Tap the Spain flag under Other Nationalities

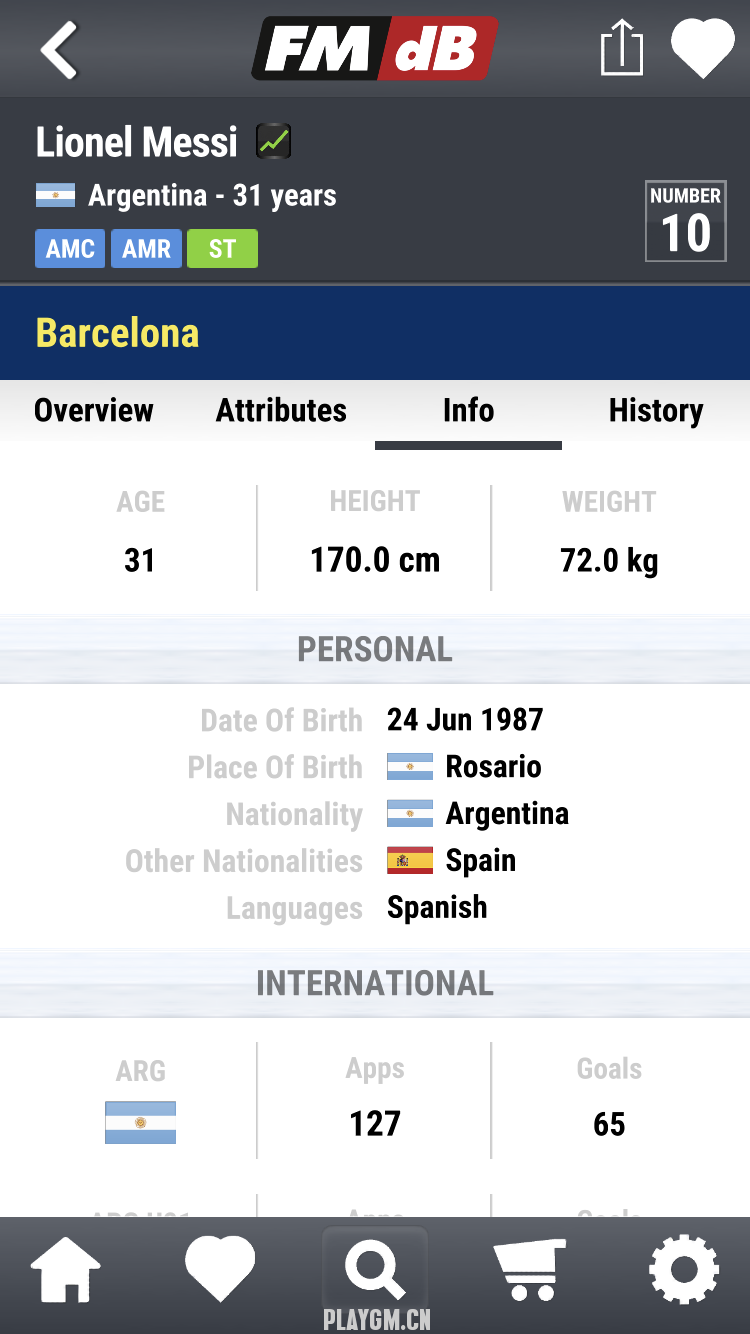pyautogui.click(x=410, y=861)
